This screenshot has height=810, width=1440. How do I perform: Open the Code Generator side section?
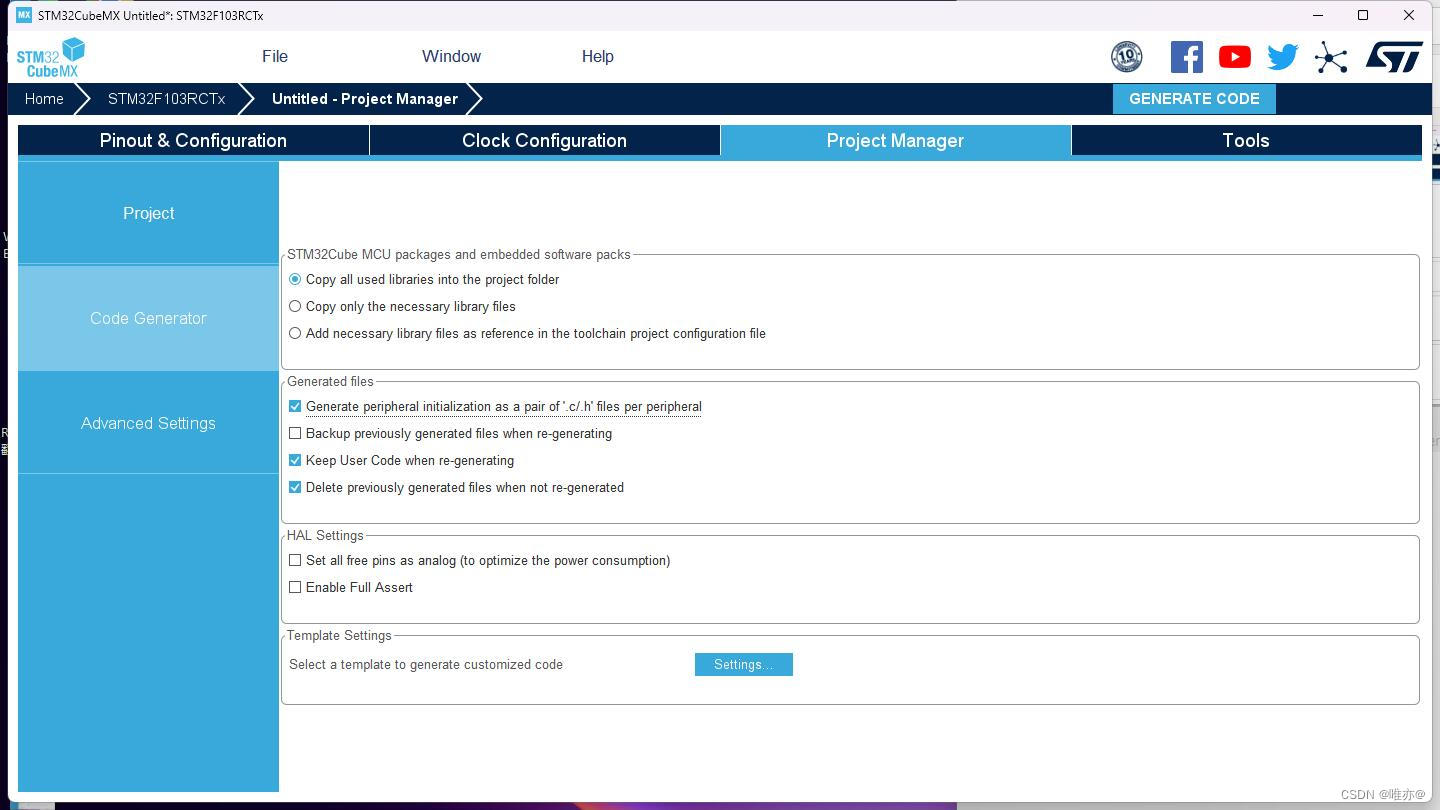click(148, 318)
